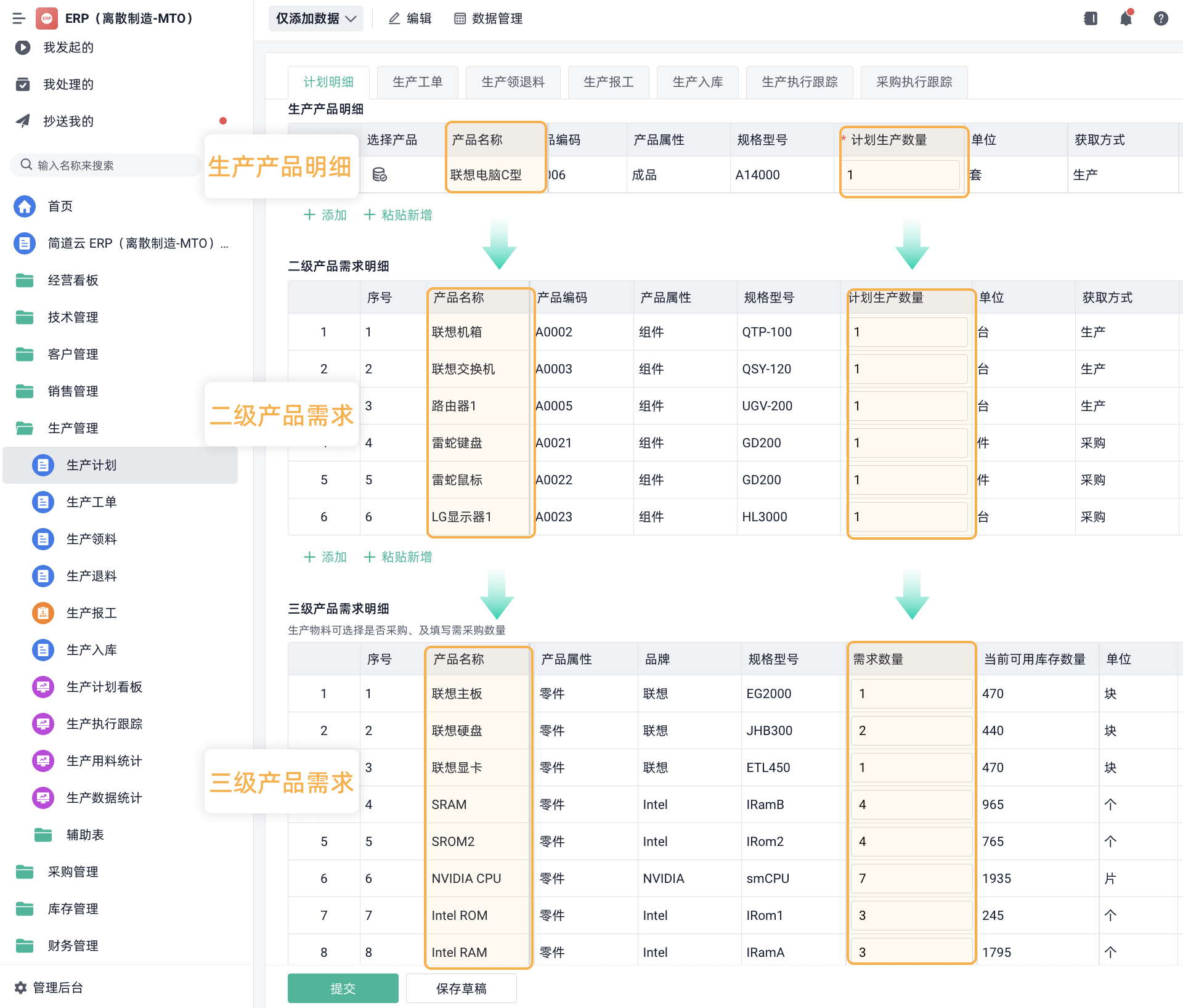Switch to the 生产领退料 tab
This screenshot has width=1183, height=1008.
[513, 82]
